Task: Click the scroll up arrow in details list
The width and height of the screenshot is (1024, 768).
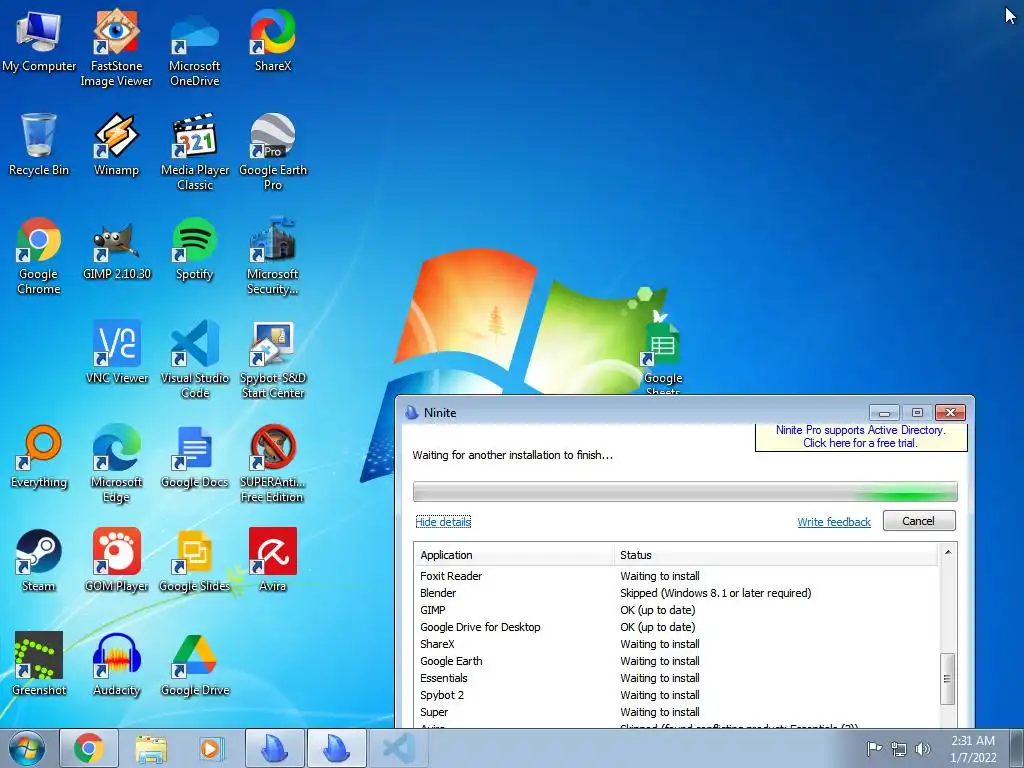Action: (948, 552)
